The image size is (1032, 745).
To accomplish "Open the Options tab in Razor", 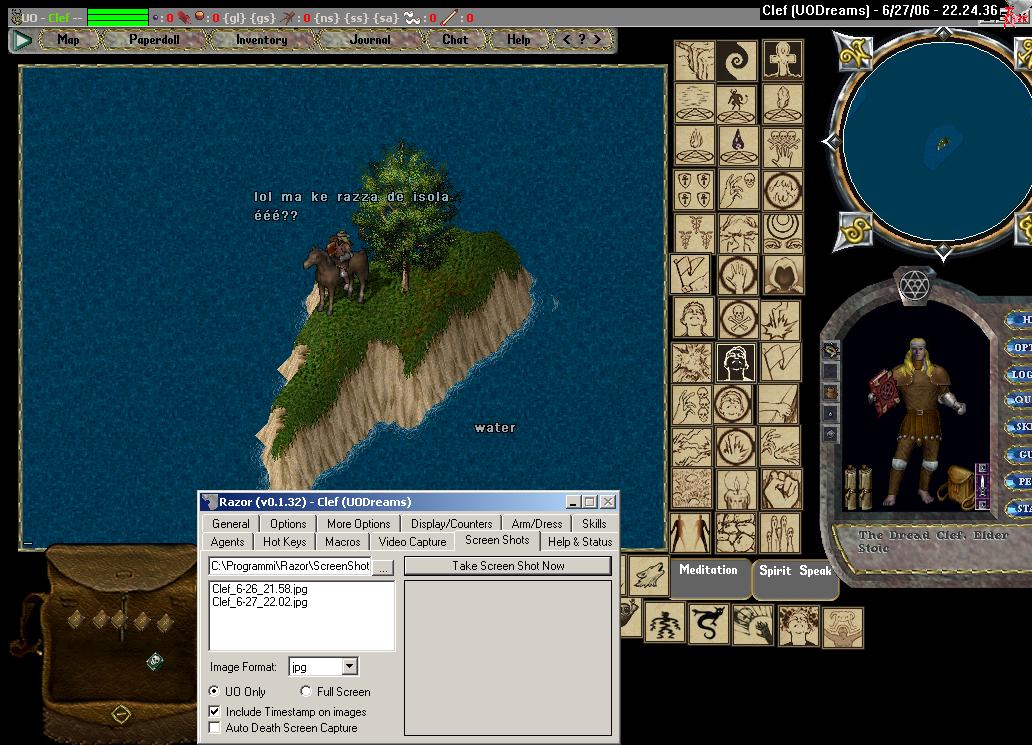I will [x=288, y=524].
